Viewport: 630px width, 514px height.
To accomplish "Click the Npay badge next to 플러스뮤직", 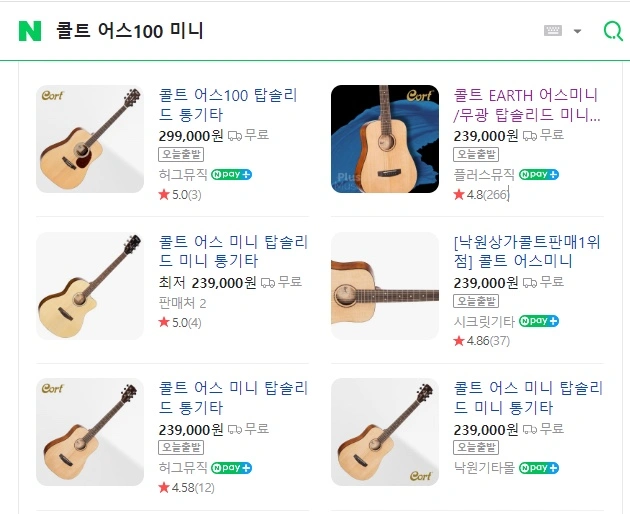I will click(x=539, y=174).
